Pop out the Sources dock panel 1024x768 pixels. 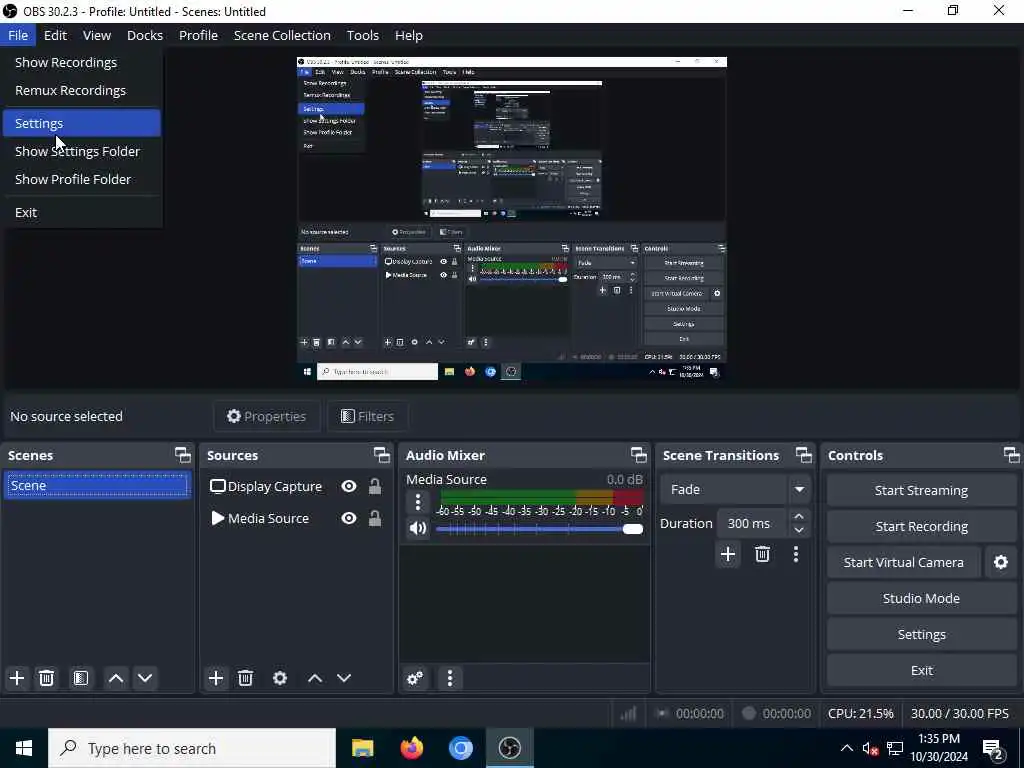(381, 455)
